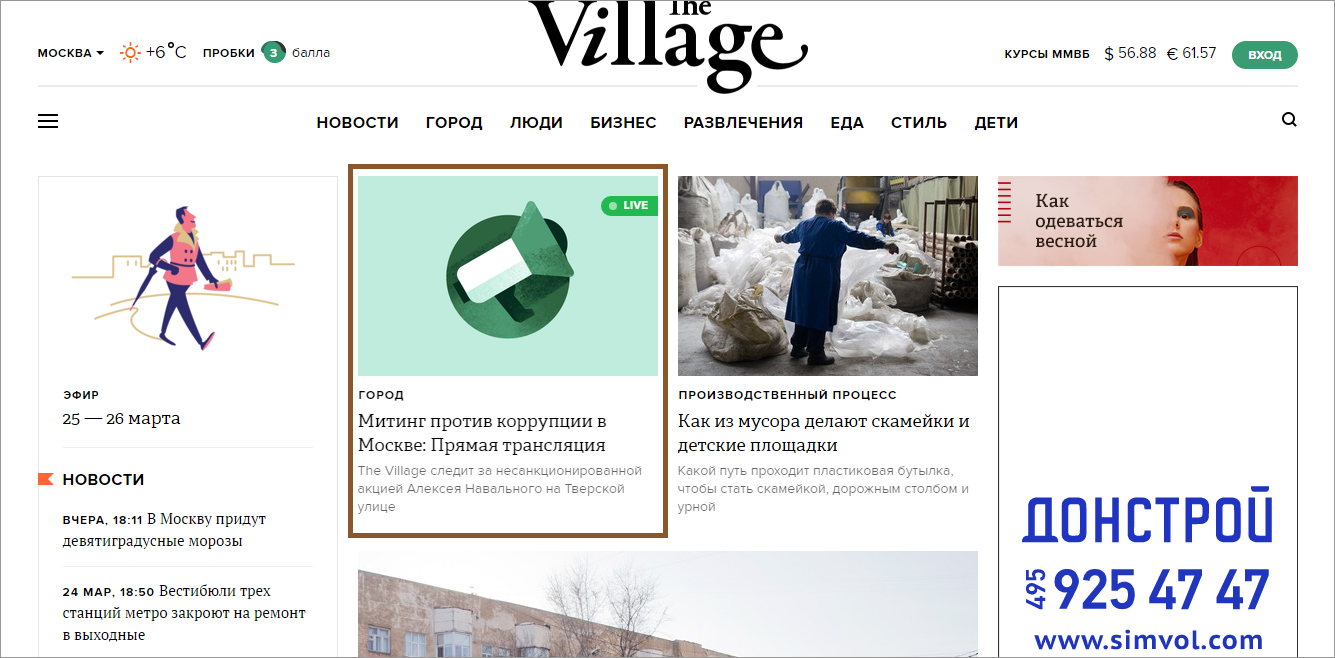
Task: Click the green traffic score badge
Action: [274, 52]
